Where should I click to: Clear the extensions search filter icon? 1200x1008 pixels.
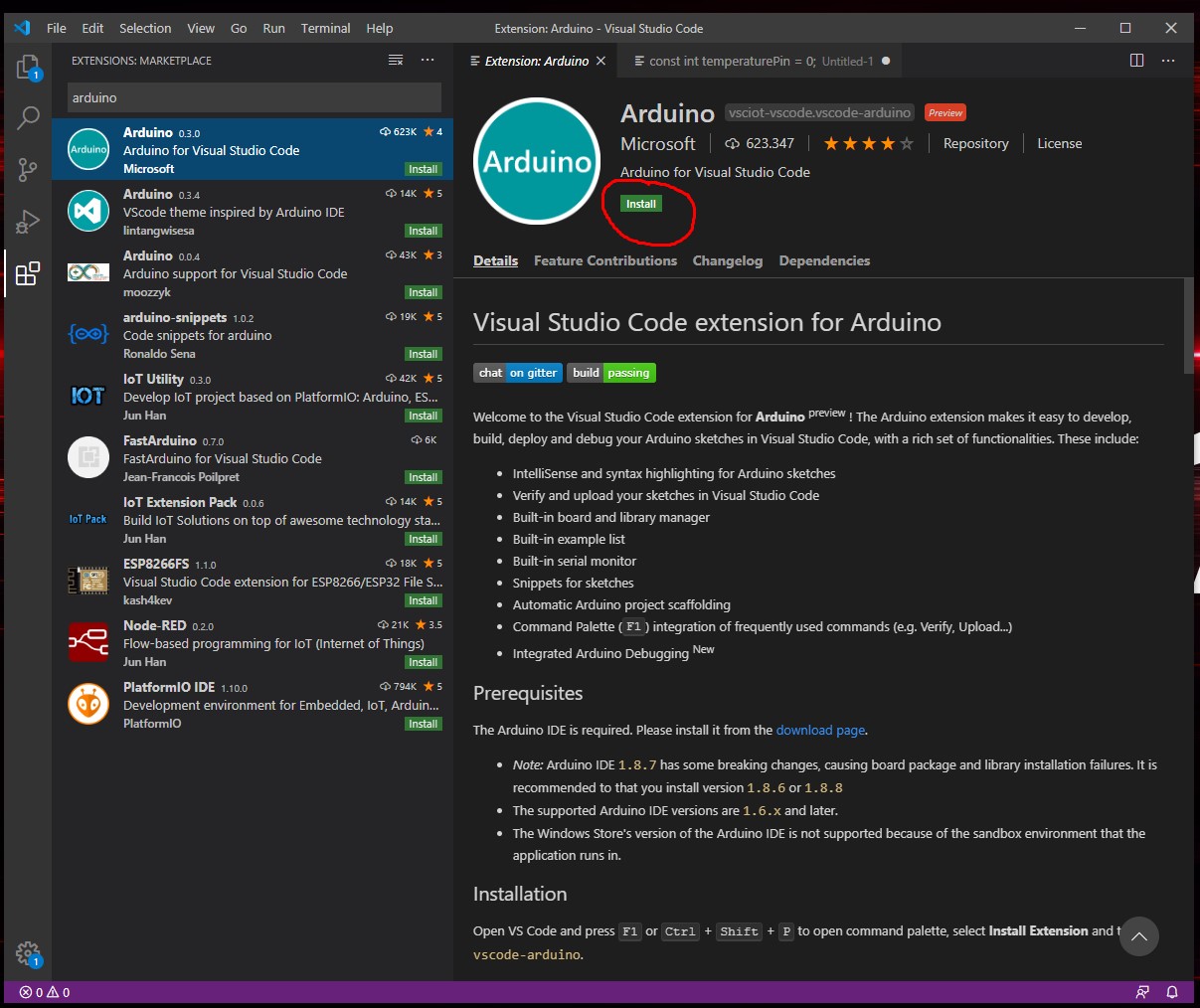(x=396, y=60)
